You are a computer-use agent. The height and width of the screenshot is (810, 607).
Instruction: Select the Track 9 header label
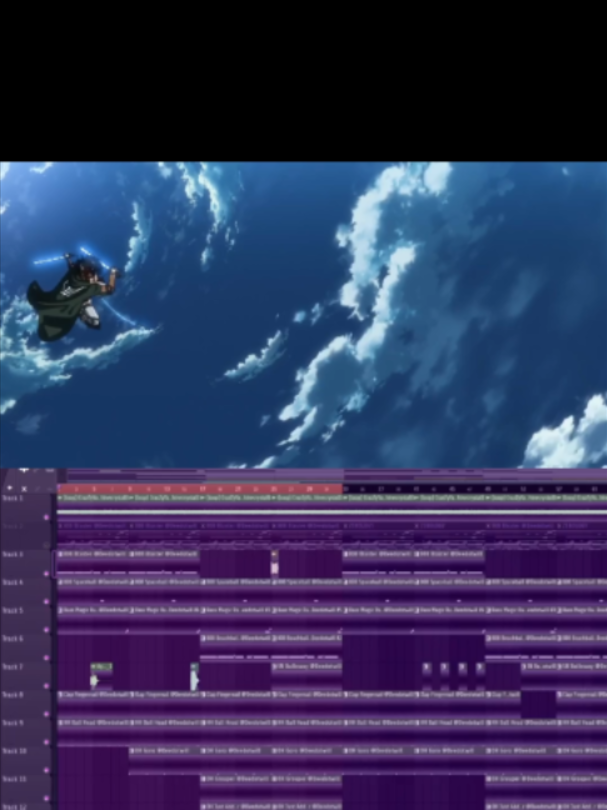[13, 723]
